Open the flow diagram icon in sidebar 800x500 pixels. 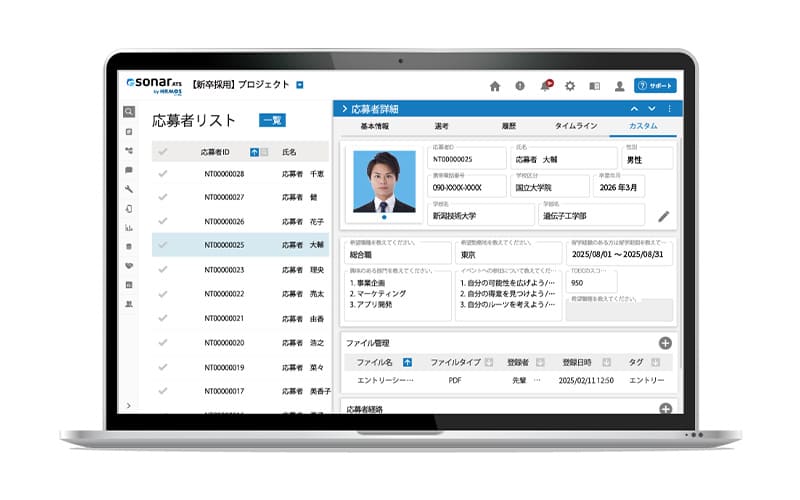(x=129, y=151)
